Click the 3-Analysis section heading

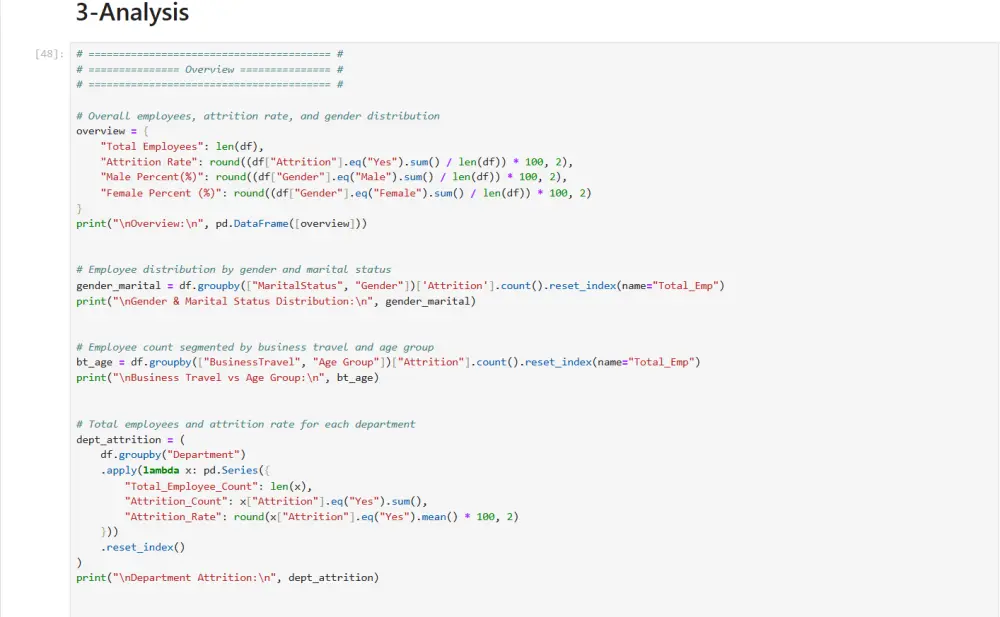point(132,14)
